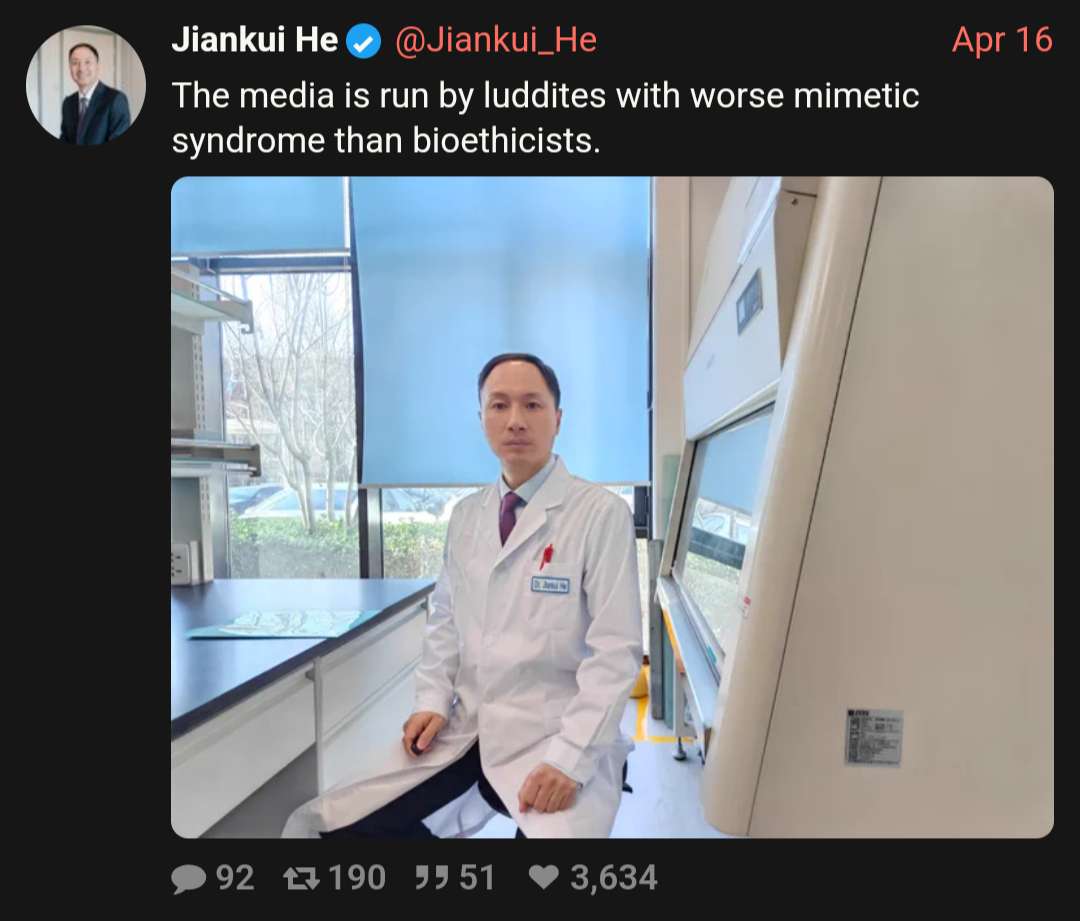This screenshot has height=921, width=1080.
Task: Select the tweet text about luddites
Action: (x=545, y=118)
